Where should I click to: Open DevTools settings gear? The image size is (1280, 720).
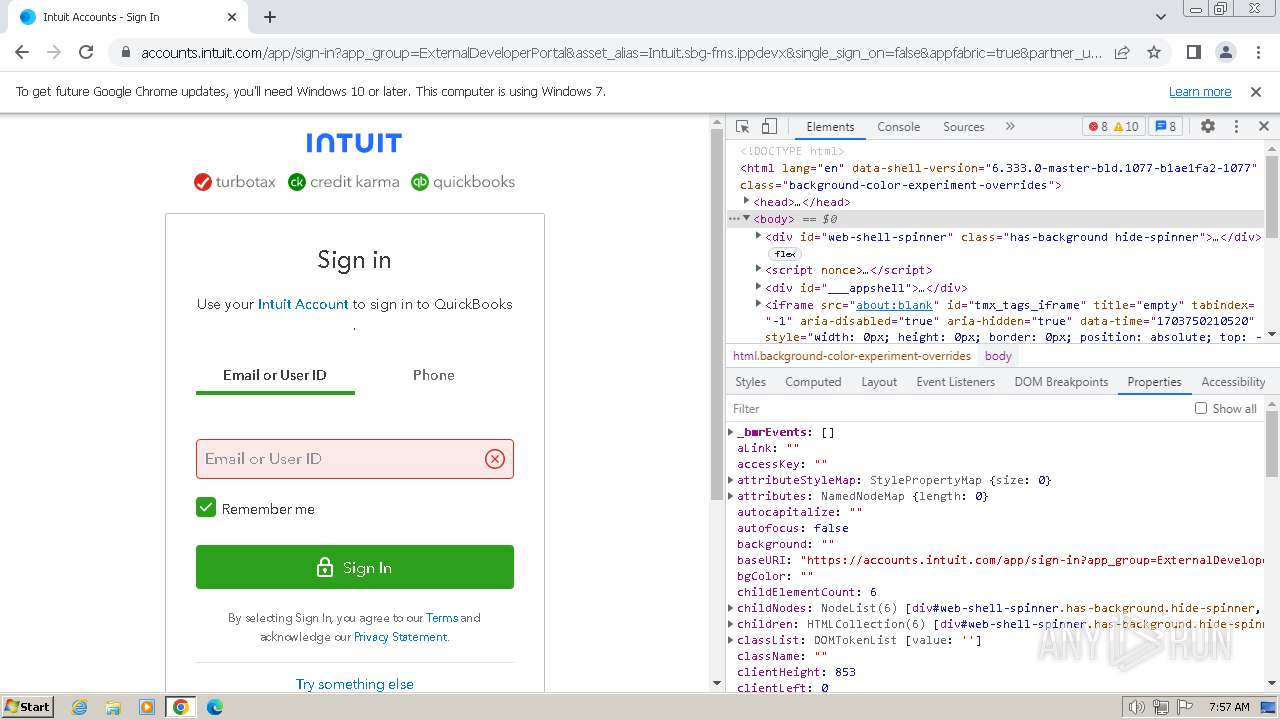tap(1208, 127)
